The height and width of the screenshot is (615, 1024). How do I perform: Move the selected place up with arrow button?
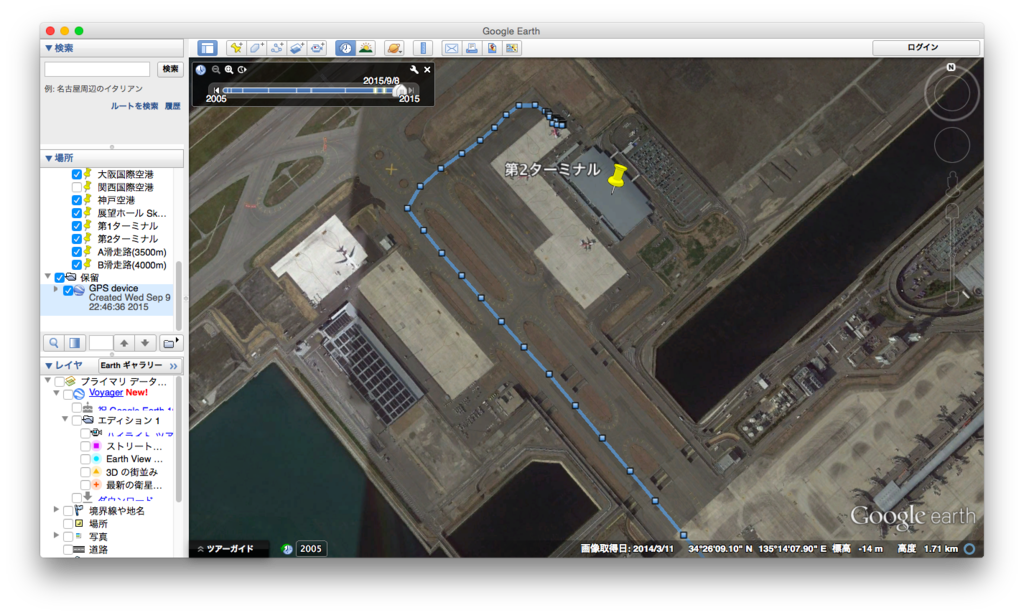[124, 343]
